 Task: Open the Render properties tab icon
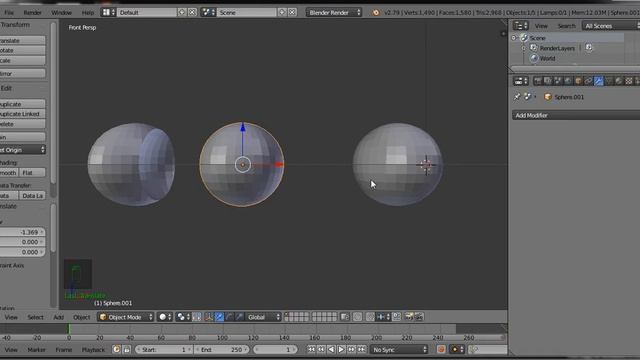point(538,81)
